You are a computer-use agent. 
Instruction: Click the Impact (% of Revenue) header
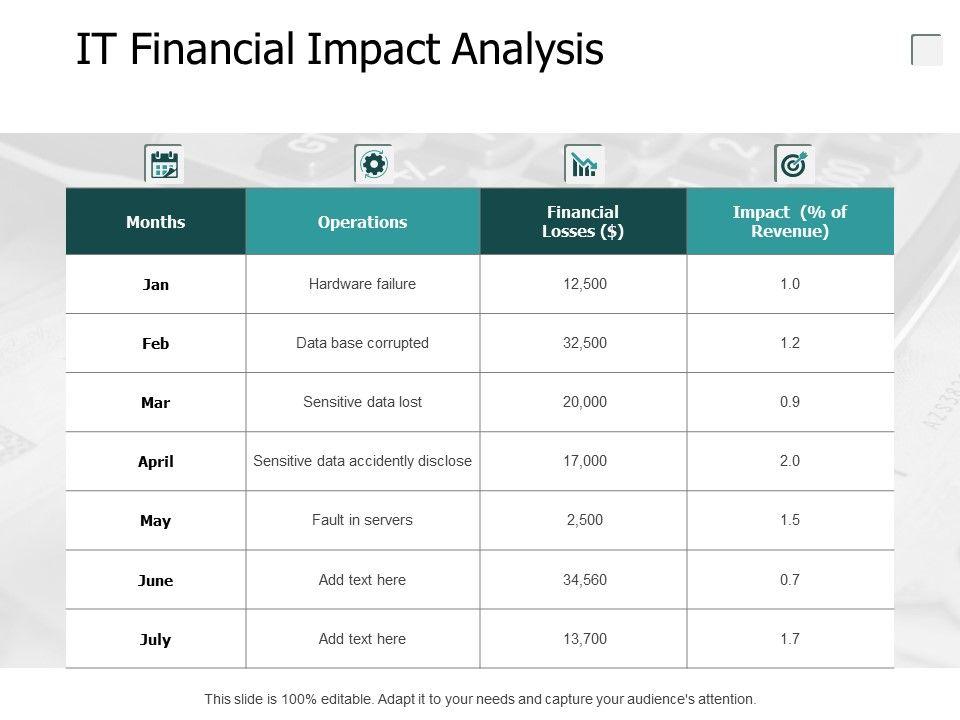pyautogui.click(x=790, y=222)
